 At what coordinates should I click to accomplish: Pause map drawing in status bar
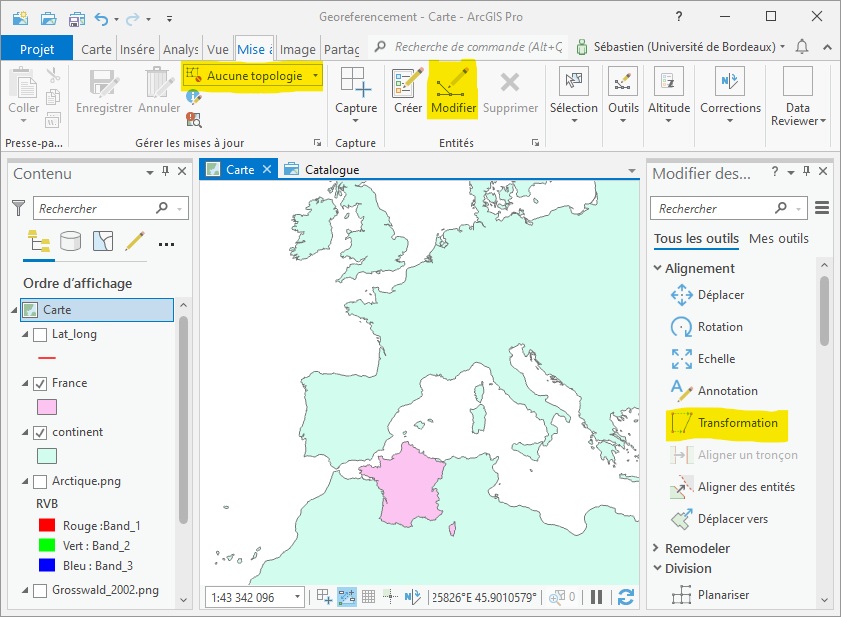pyautogui.click(x=597, y=597)
